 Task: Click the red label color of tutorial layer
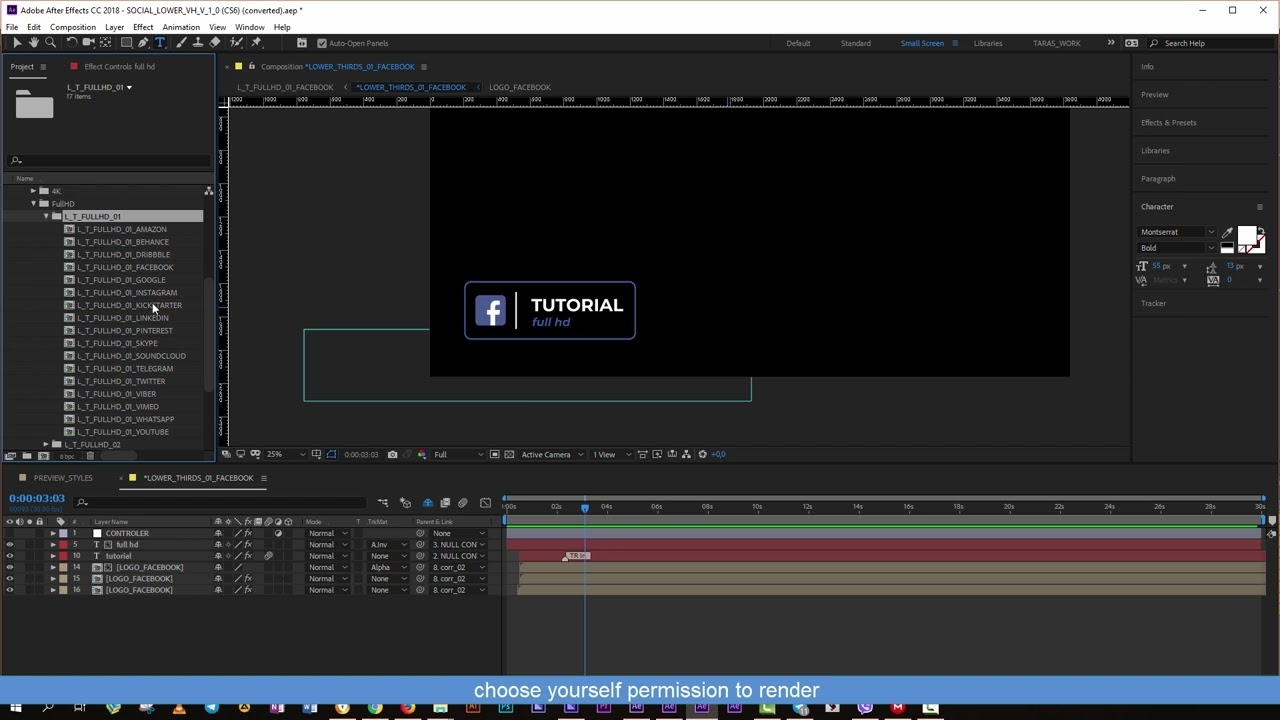[63, 556]
